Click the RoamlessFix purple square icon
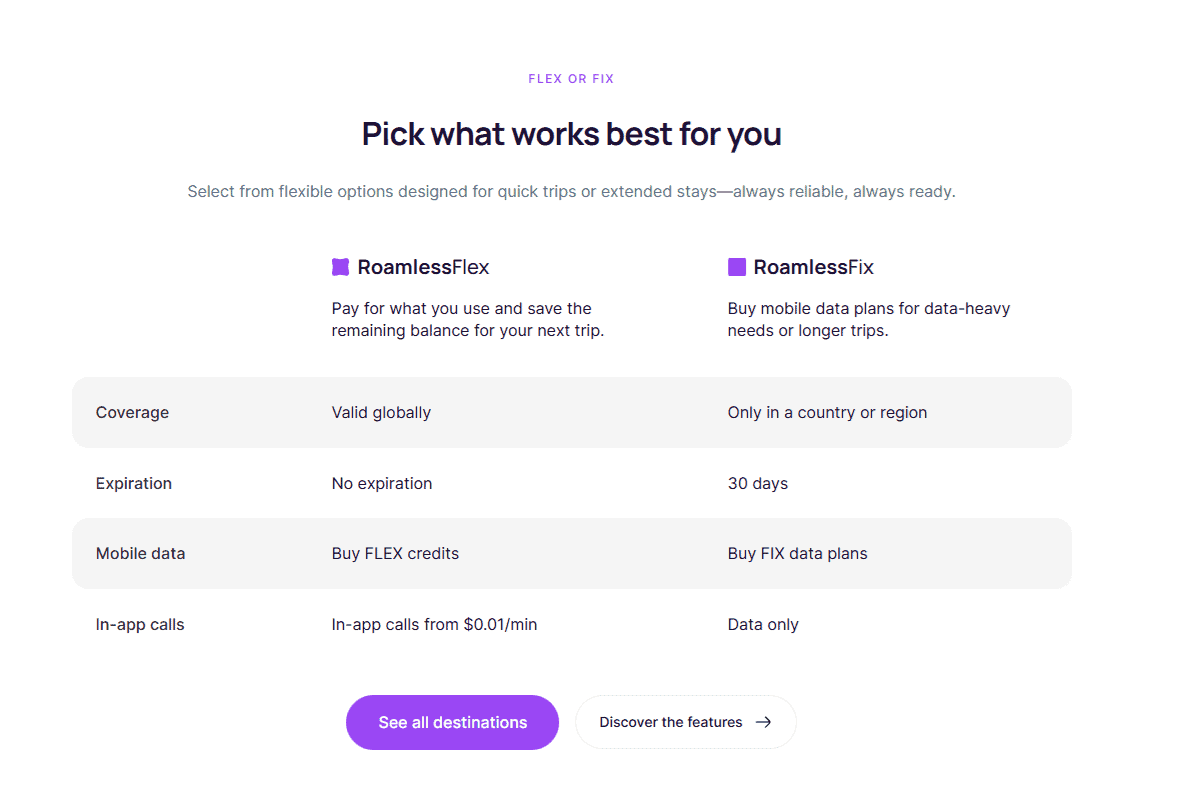 [x=737, y=267]
